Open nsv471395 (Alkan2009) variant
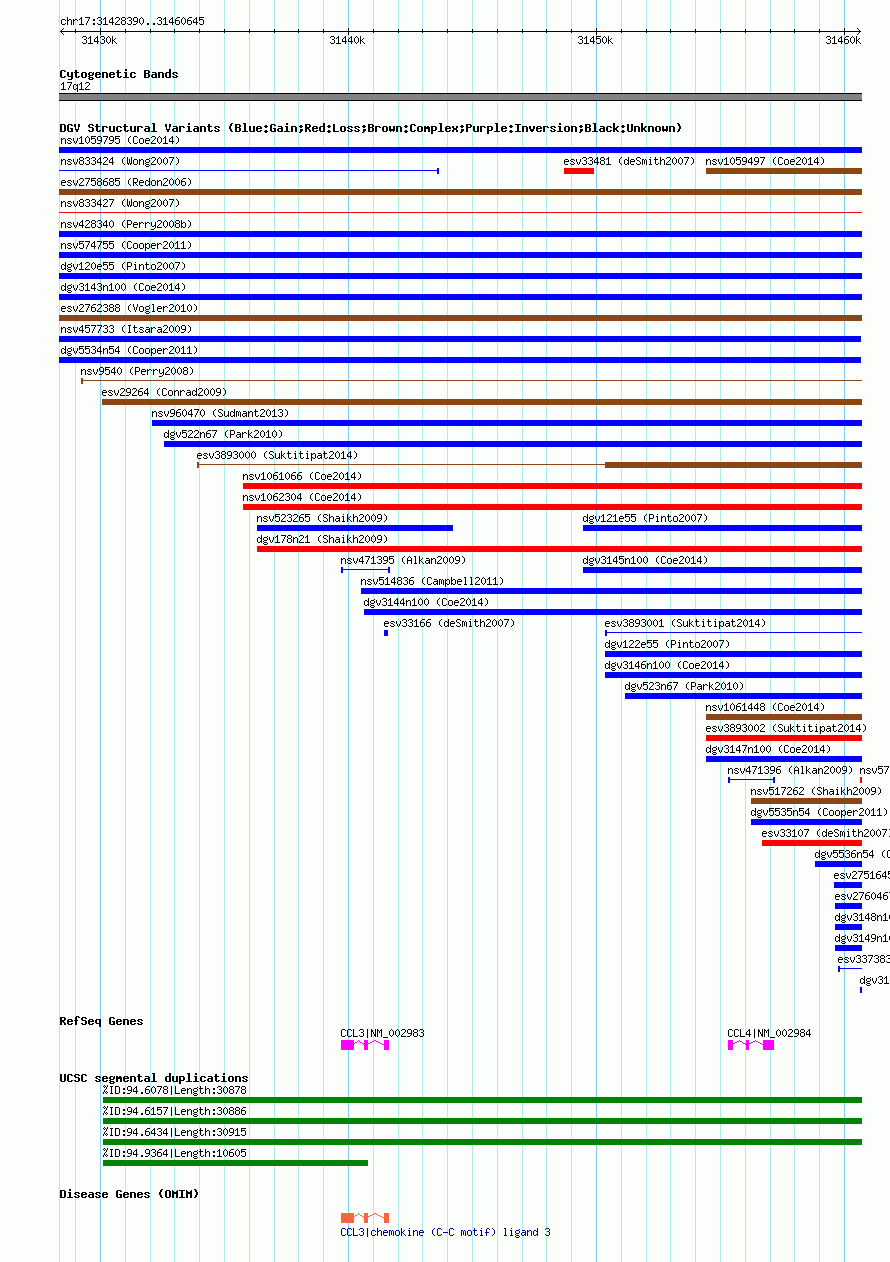 click(404, 560)
